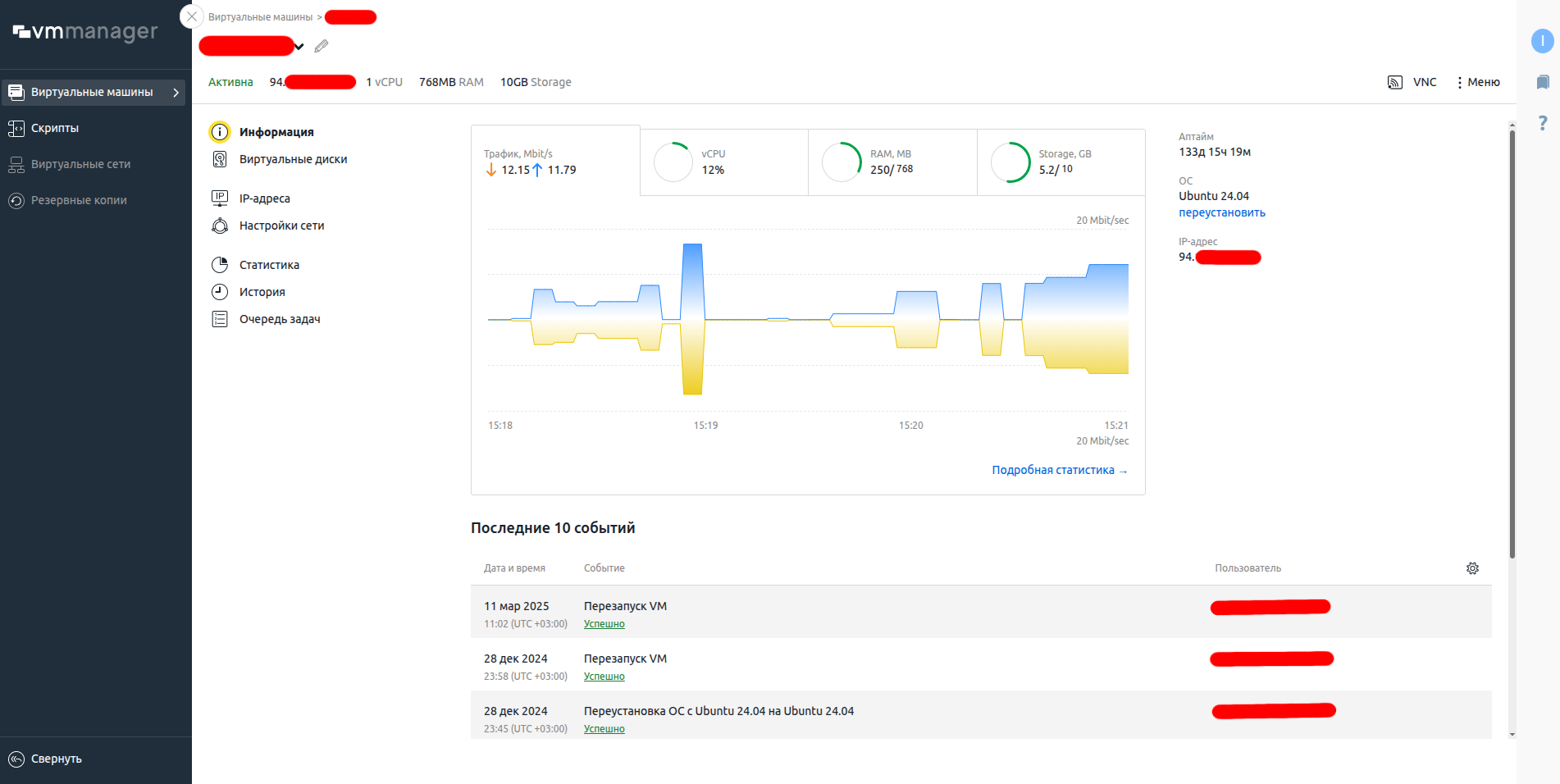The image size is (1560, 784).
Task: Collapse sidebar with Свернуть
Action: [x=56, y=759]
